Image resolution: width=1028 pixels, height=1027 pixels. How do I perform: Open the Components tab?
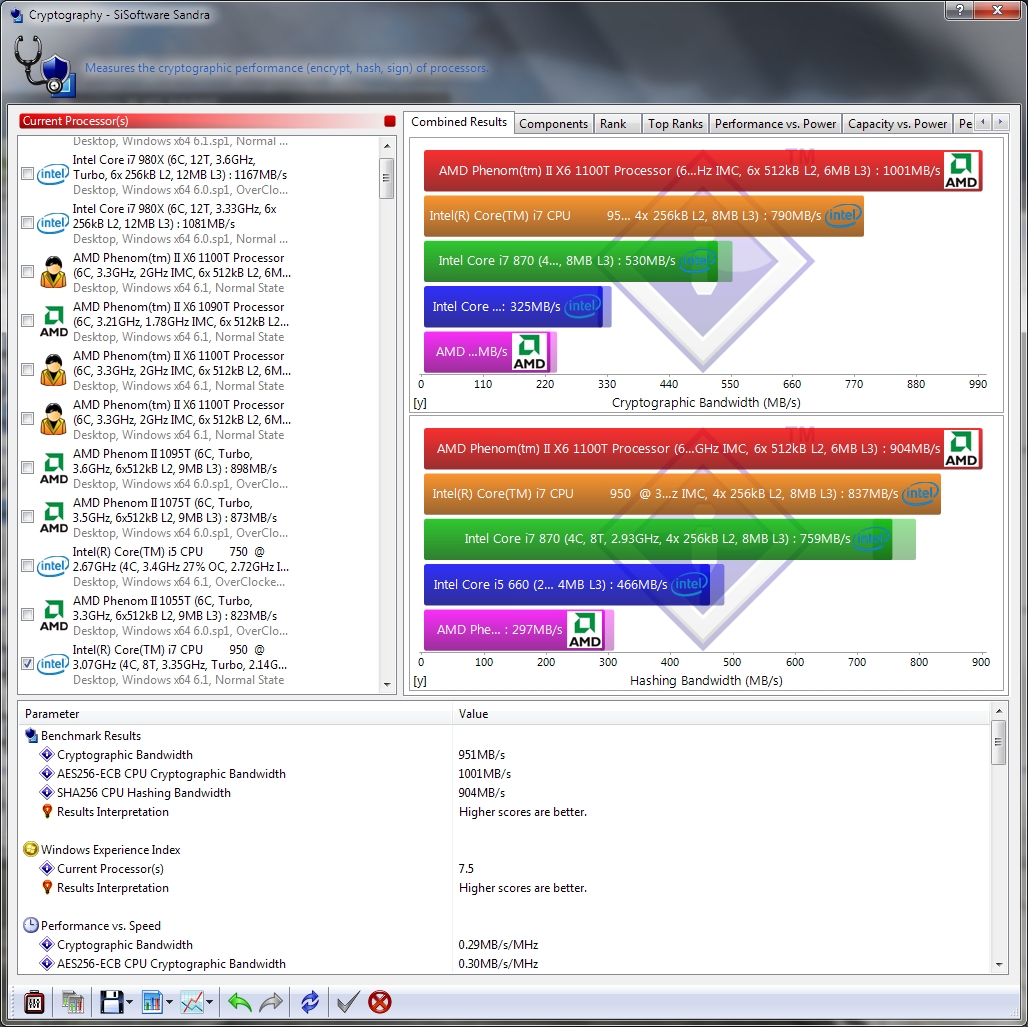[553, 124]
